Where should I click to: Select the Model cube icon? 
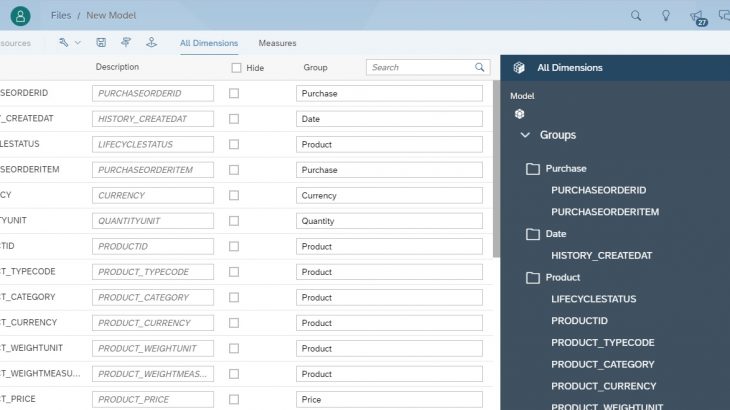[x=520, y=114]
